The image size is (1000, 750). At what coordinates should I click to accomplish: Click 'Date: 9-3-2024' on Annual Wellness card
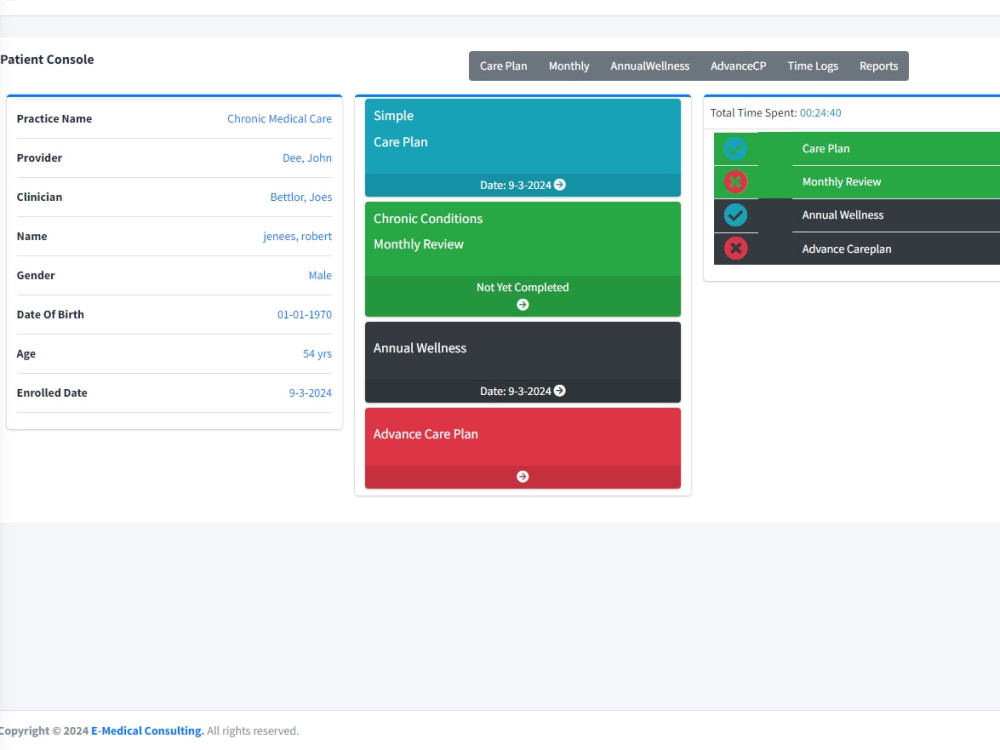click(x=515, y=391)
